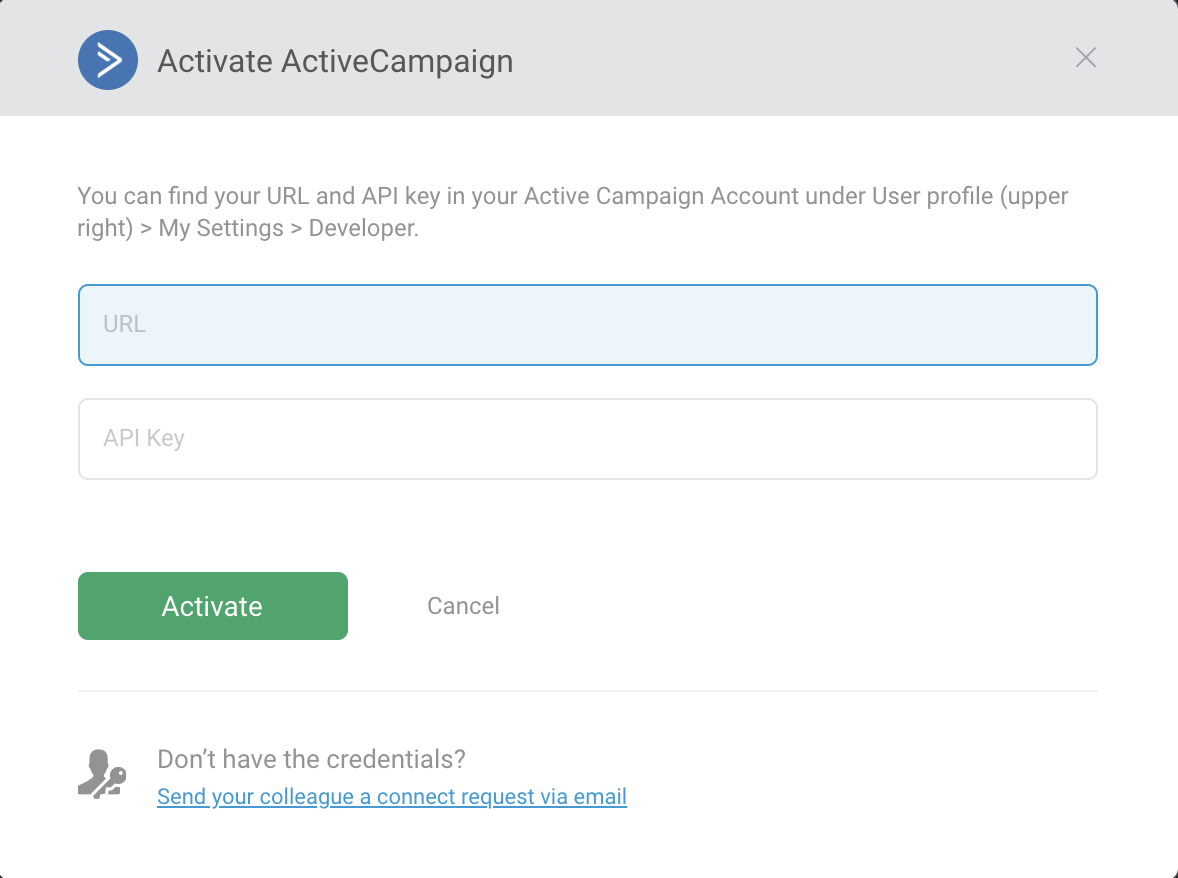Close the Activate ActiveCampaign dialog
The image size is (1178, 878).
[1086, 58]
